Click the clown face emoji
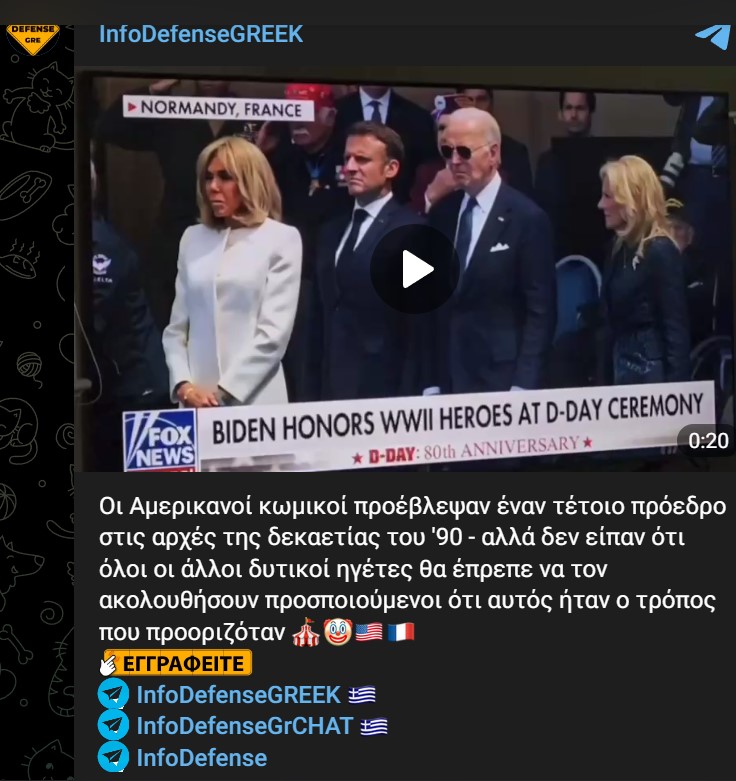The height and width of the screenshot is (781, 736). pyautogui.click(x=338, y=632)
